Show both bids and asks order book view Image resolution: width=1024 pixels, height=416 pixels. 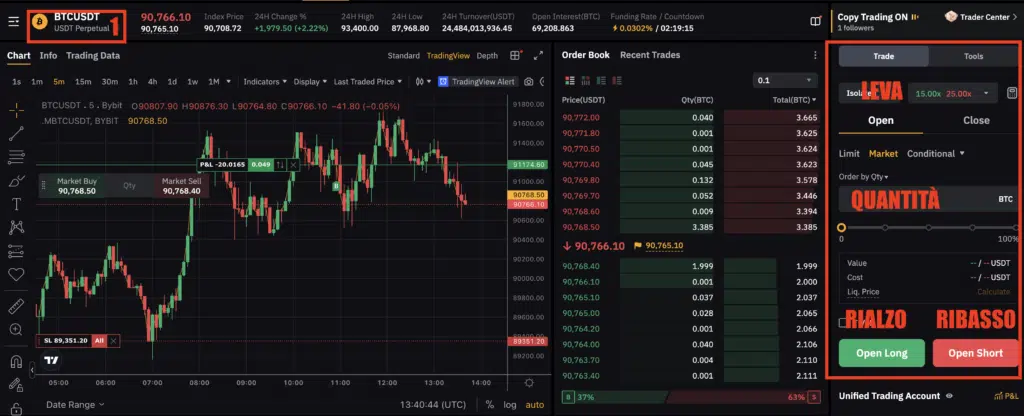[x=569, y=80]
